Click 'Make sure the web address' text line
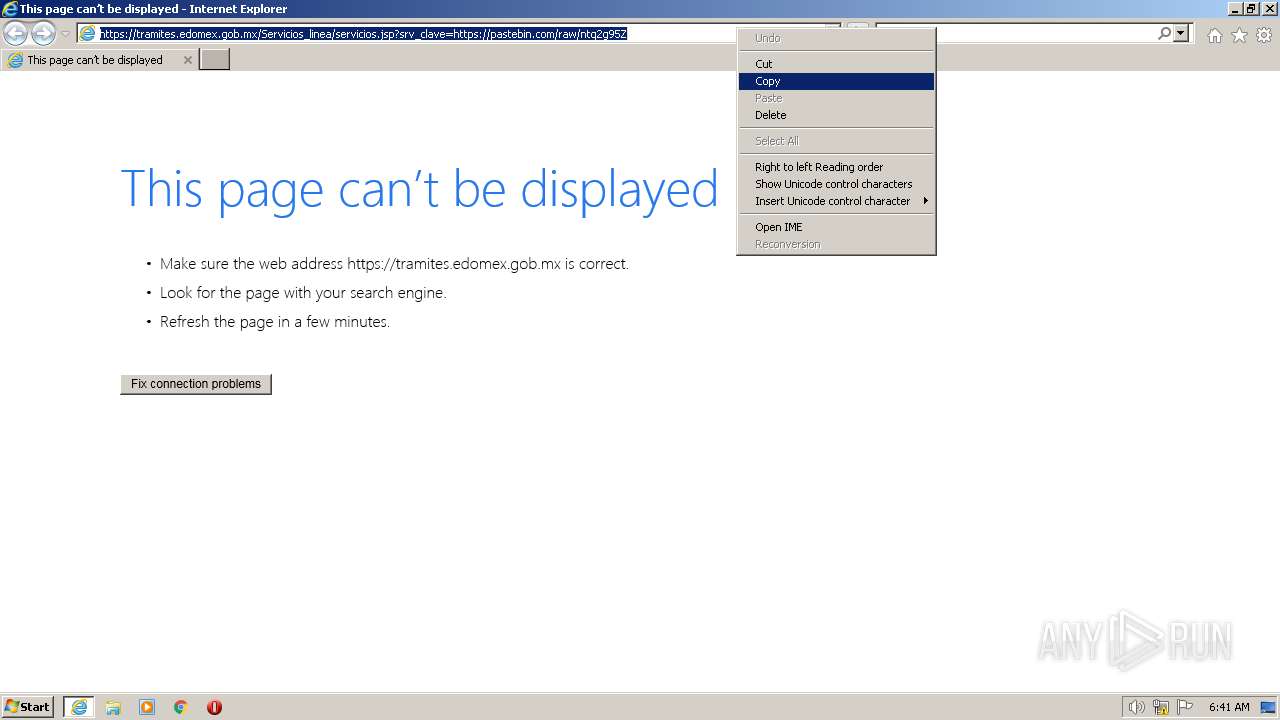The width and height of the screenshot is (1280, 720). [394, 264]
